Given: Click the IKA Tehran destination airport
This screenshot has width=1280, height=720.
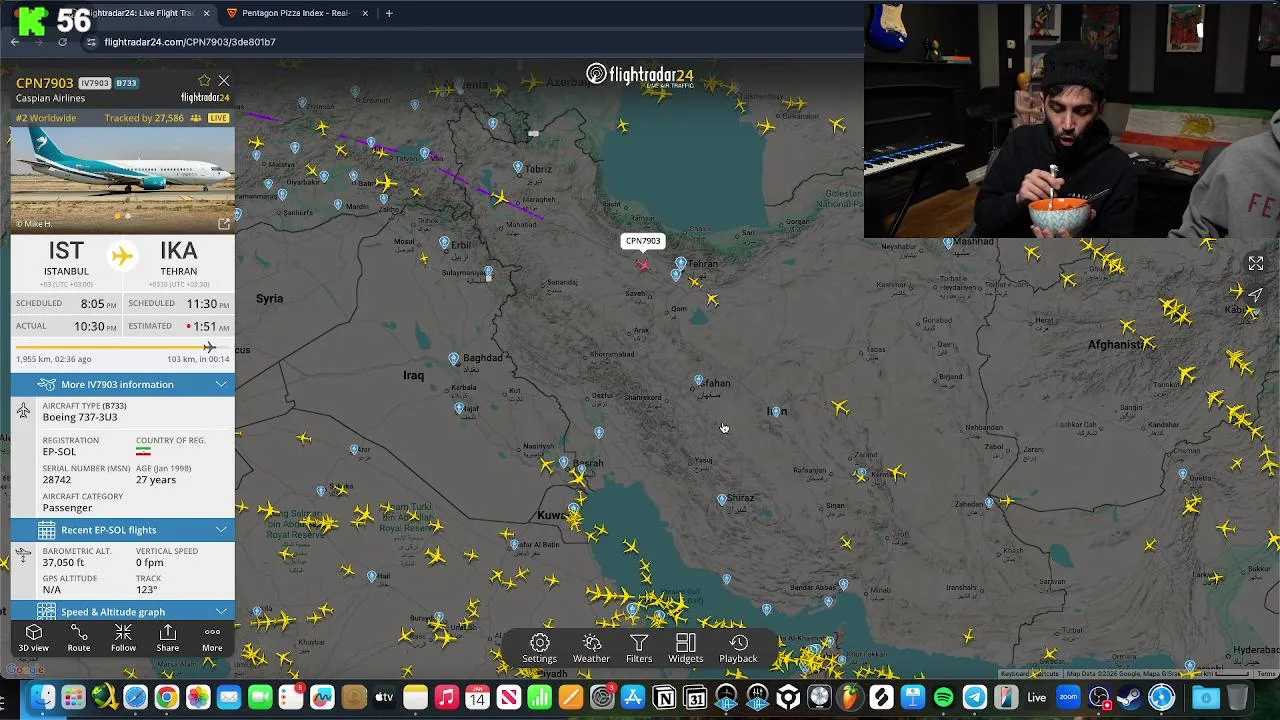Looking at the screenshot, I should [179, 258].
